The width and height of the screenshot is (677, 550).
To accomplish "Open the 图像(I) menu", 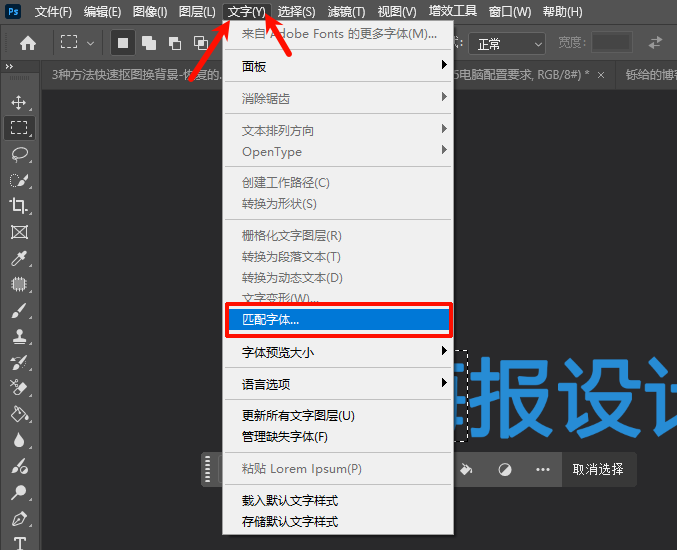I will (x=150, y=12).
